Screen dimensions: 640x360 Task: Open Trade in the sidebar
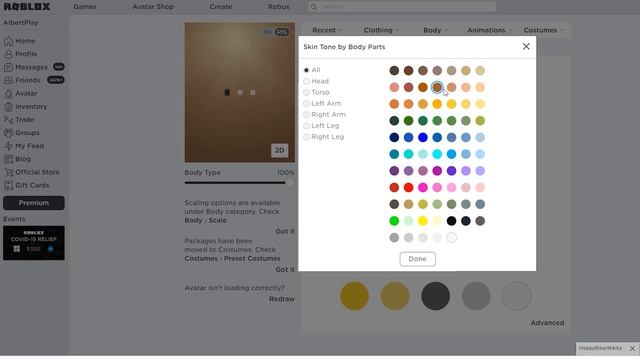[x=19, y=120]
